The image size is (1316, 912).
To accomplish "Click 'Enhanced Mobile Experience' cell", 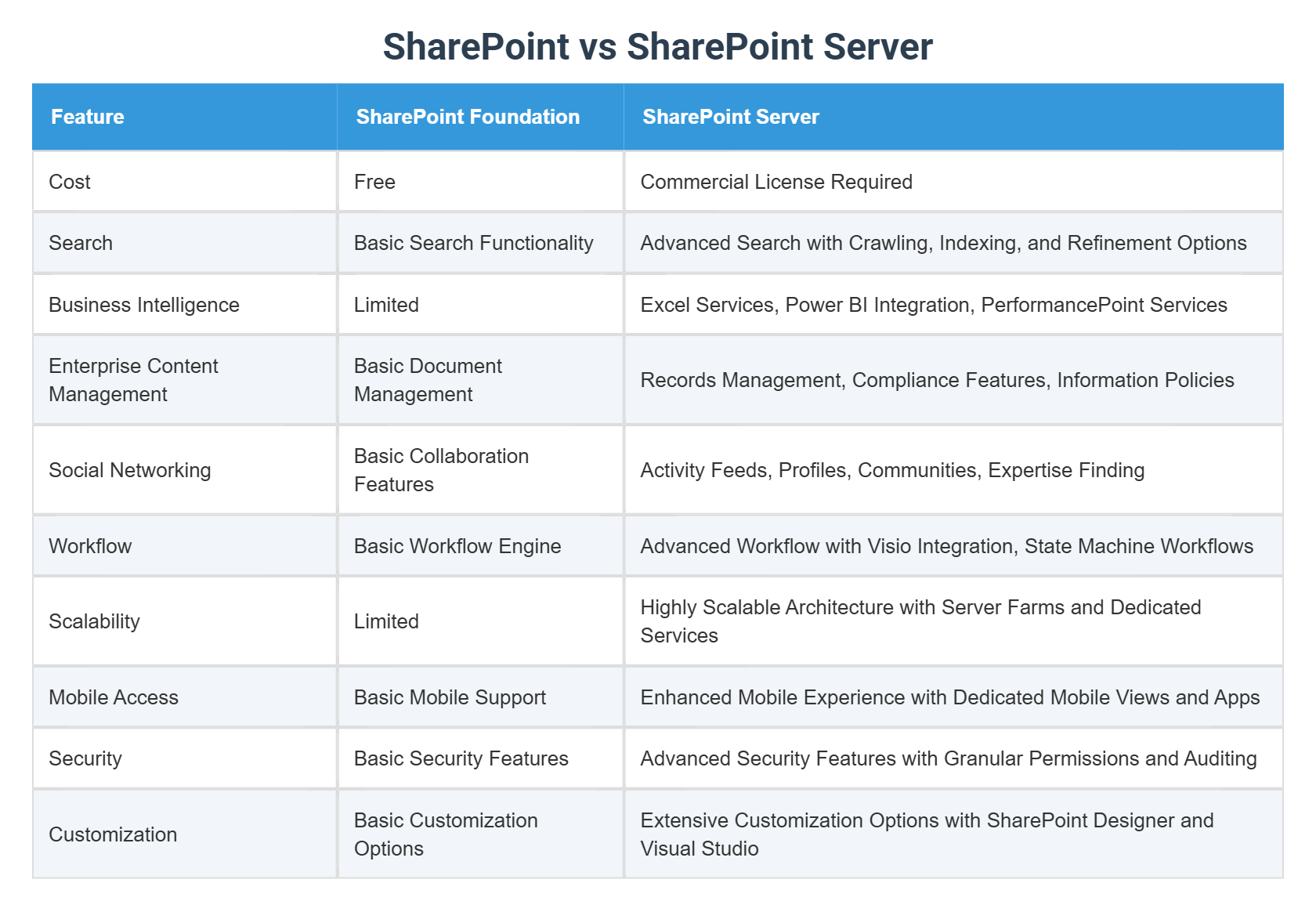I will (x=953, y=697).
